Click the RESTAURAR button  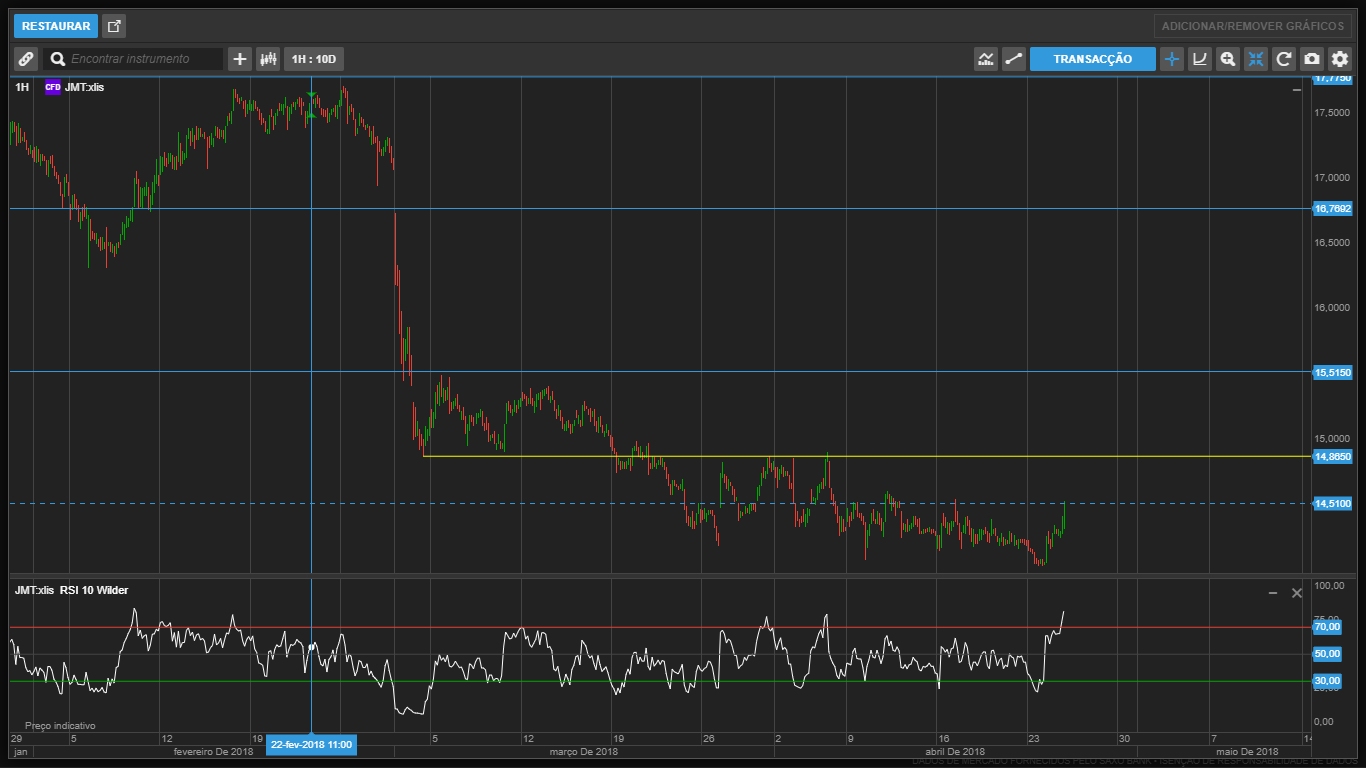click(56, 26)
